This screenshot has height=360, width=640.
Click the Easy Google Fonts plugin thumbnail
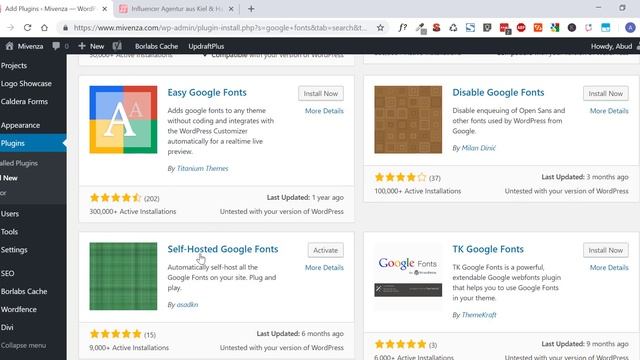(x=123, y=120)
